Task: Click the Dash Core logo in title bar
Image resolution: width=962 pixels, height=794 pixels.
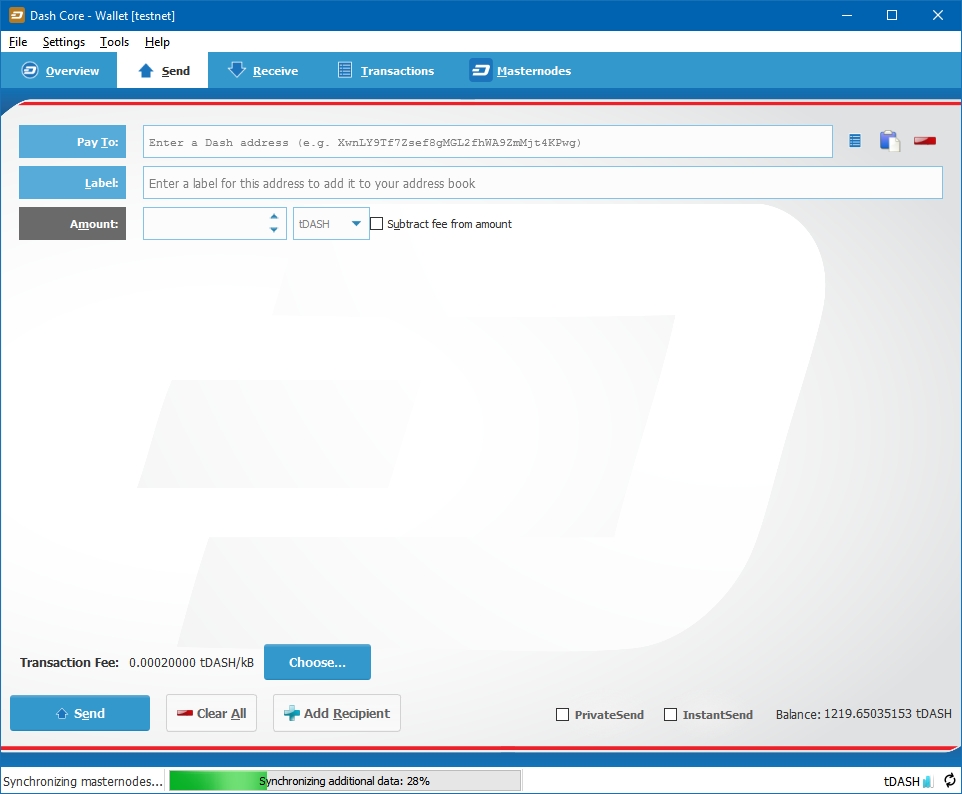Action: 17,15
